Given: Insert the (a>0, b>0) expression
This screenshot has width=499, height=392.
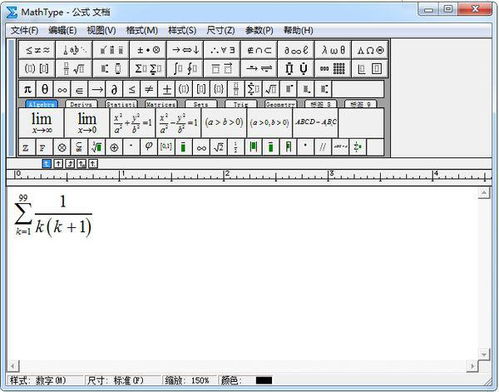Looking at the screenshot, I should point(270,122).
